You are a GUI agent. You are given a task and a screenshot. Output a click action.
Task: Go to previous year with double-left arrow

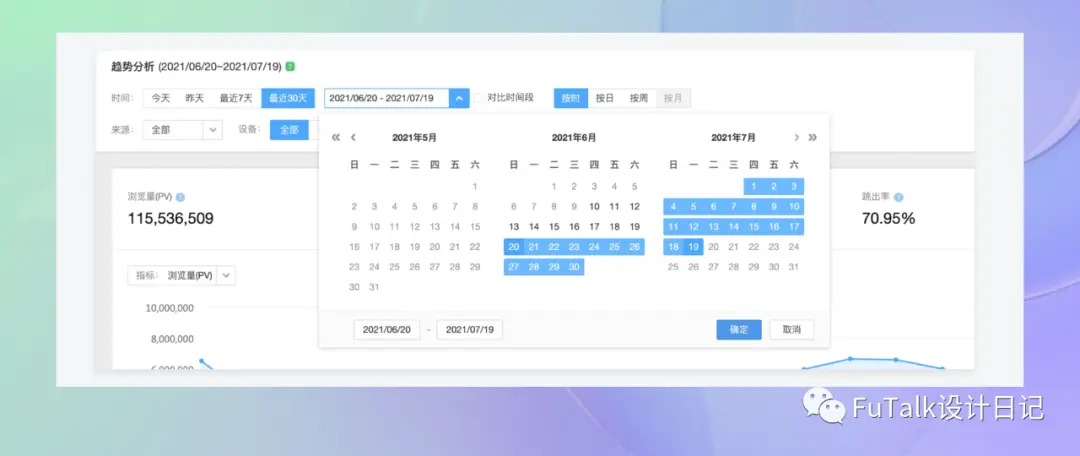336,137
